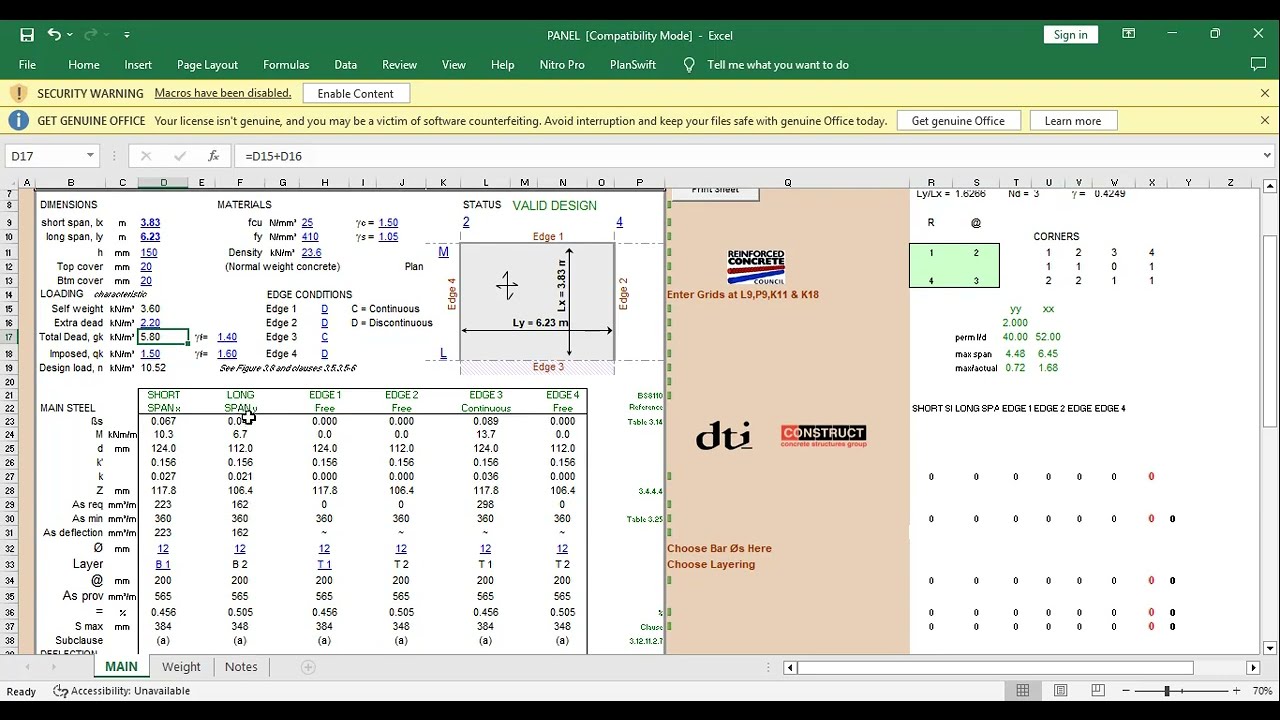Click the fcu value 25

(x=307, y=223)
